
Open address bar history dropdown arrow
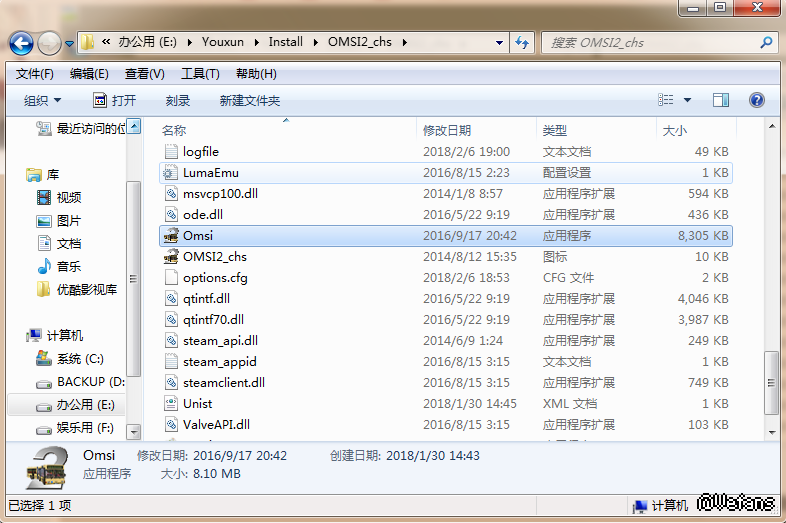click(x=499, y=43)
